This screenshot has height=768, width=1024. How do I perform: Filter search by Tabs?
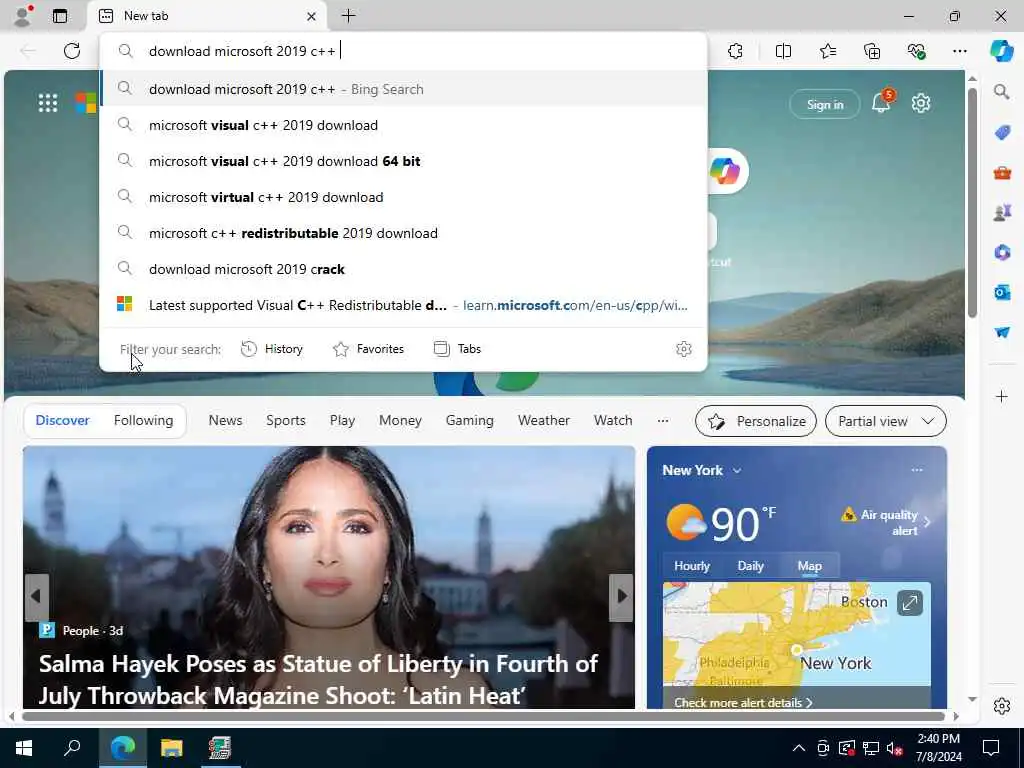(457, 349)
